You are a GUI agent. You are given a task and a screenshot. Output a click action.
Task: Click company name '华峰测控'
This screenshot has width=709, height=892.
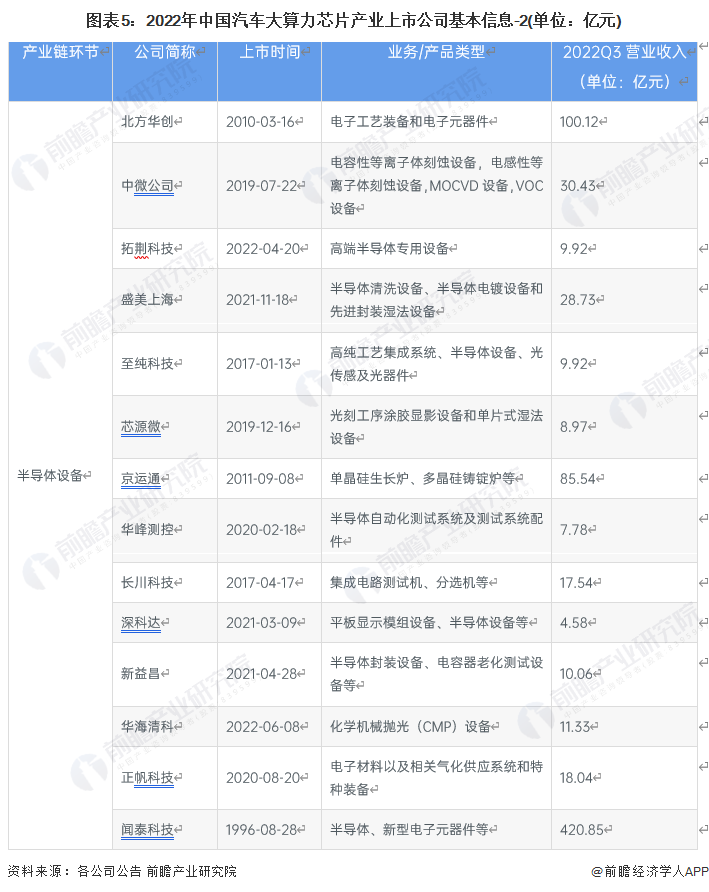coord(147,530)
